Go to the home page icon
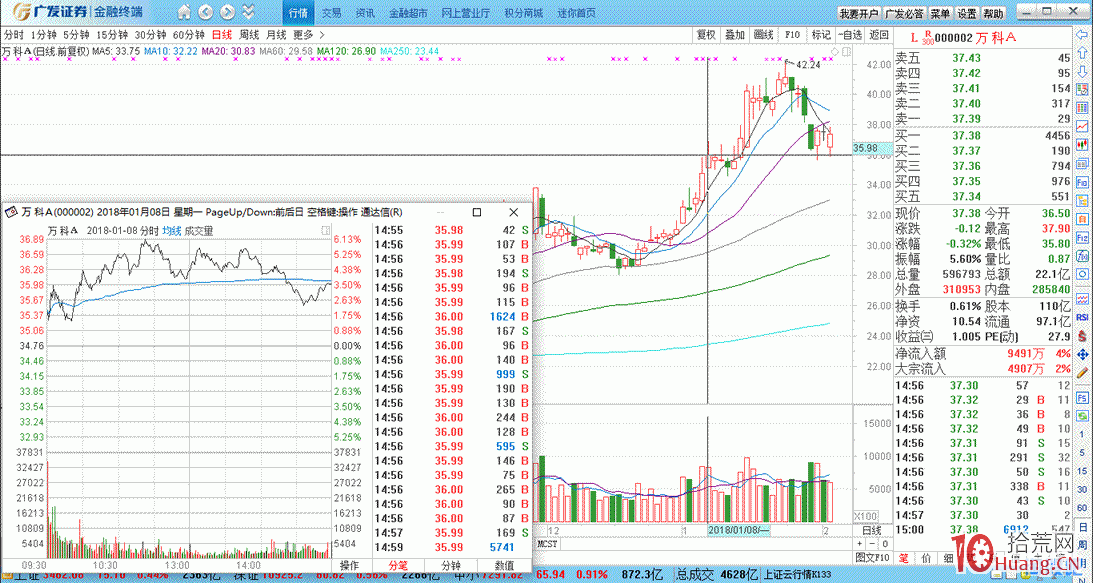The width and height of the screenshot is (1093, 583). tap(183, 12)
